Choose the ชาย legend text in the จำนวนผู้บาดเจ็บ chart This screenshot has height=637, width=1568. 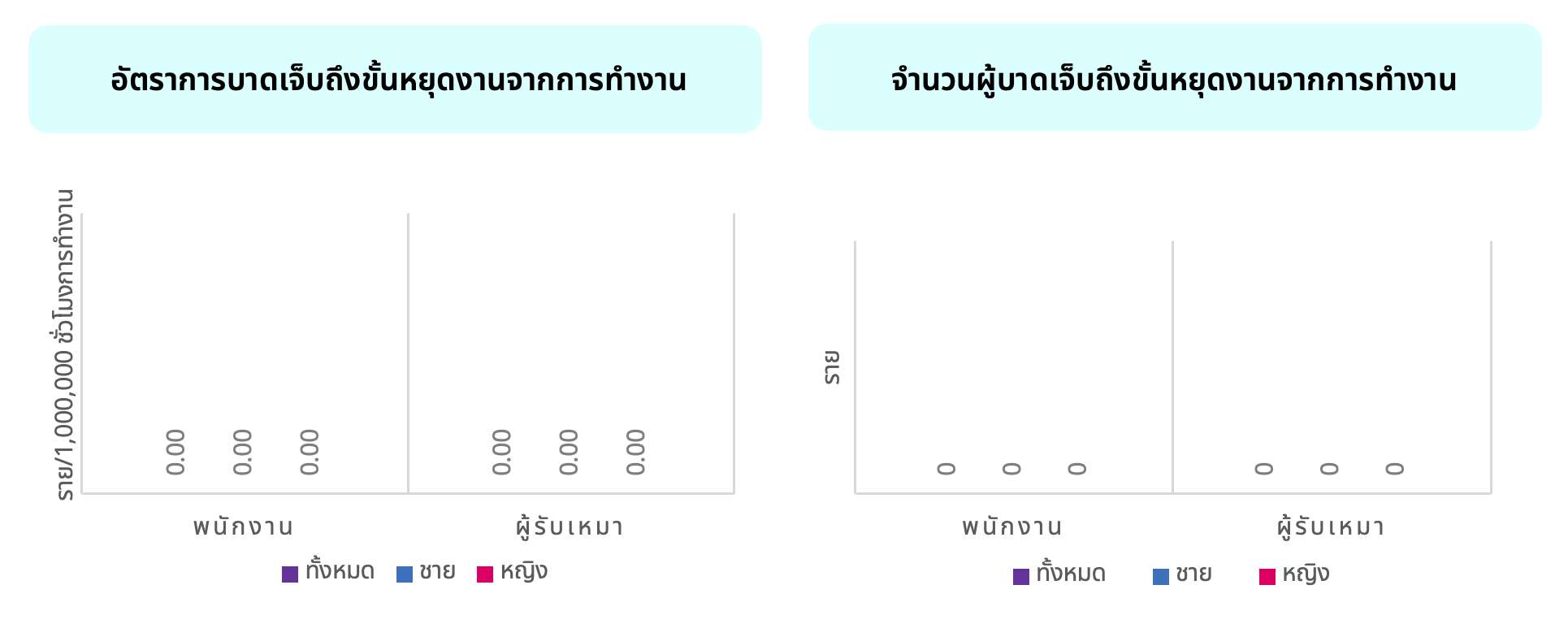1193,574
